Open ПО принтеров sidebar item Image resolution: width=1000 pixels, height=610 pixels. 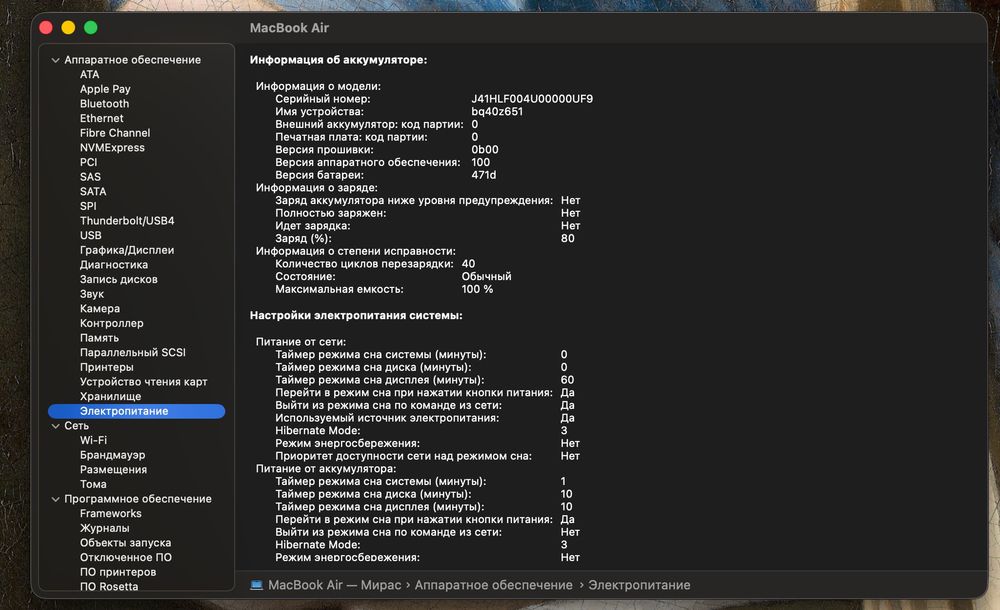click(x=118, y=572)
